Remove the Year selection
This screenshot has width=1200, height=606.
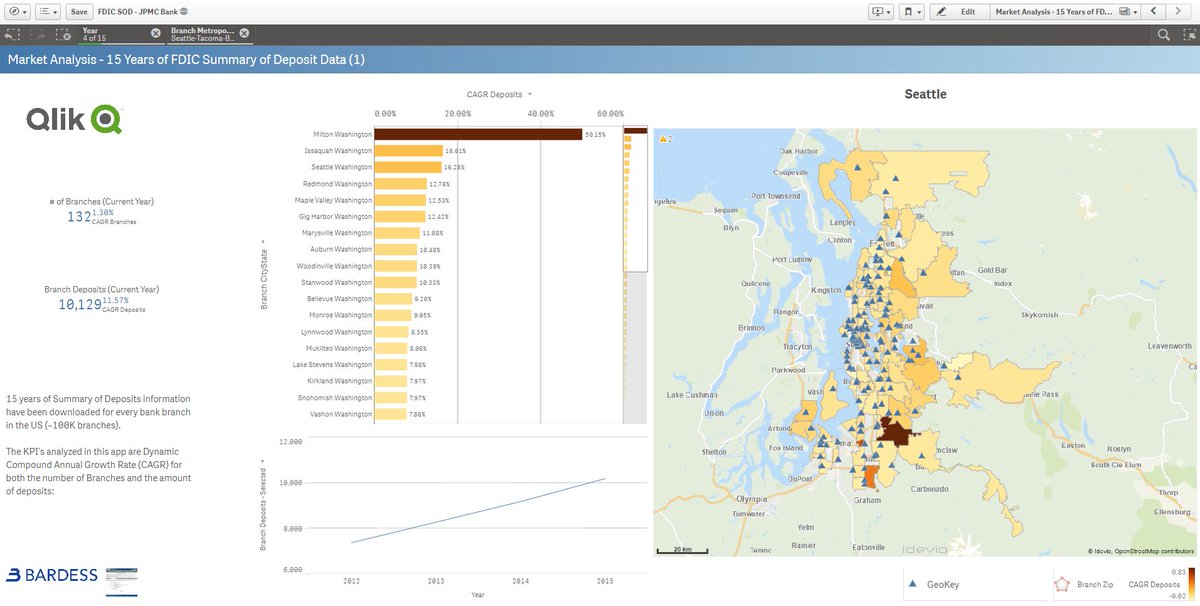[155, 33]
